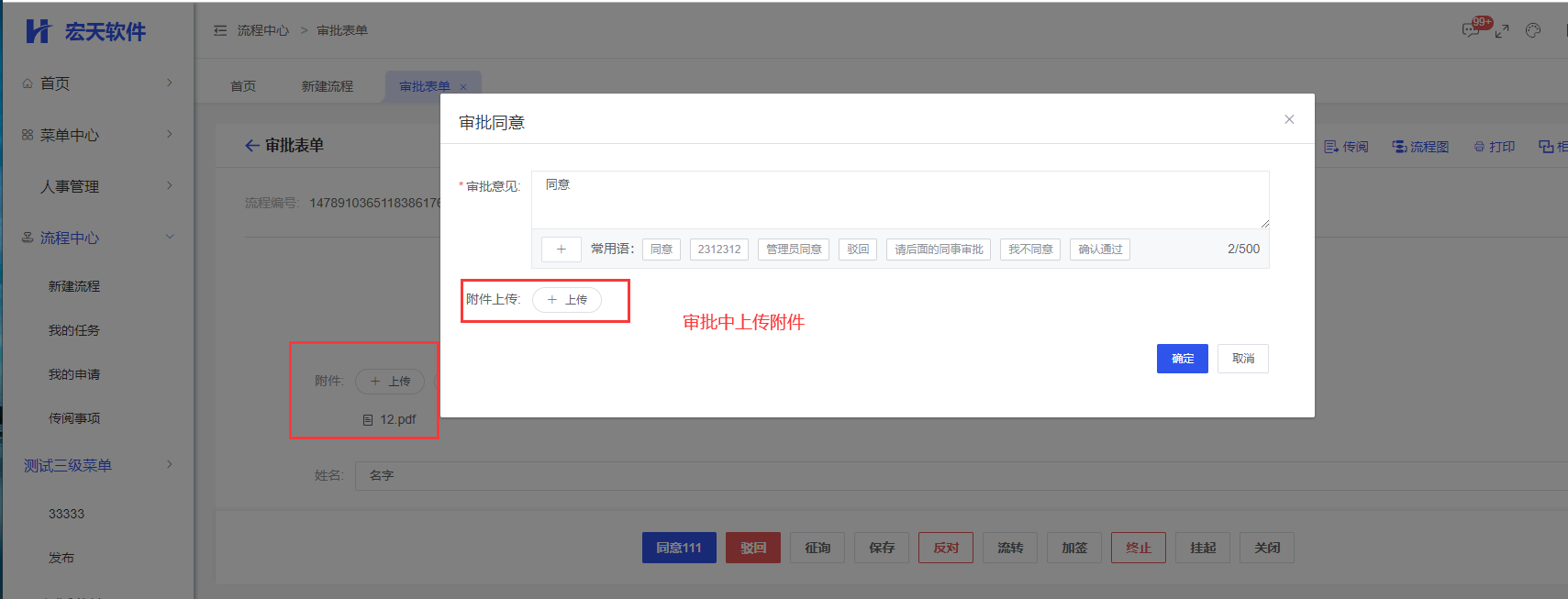This screenshot has height=599, width=1568.
Task: Click the blue 确定 button
Action: pyautogui.click(x=1182, y=359)
